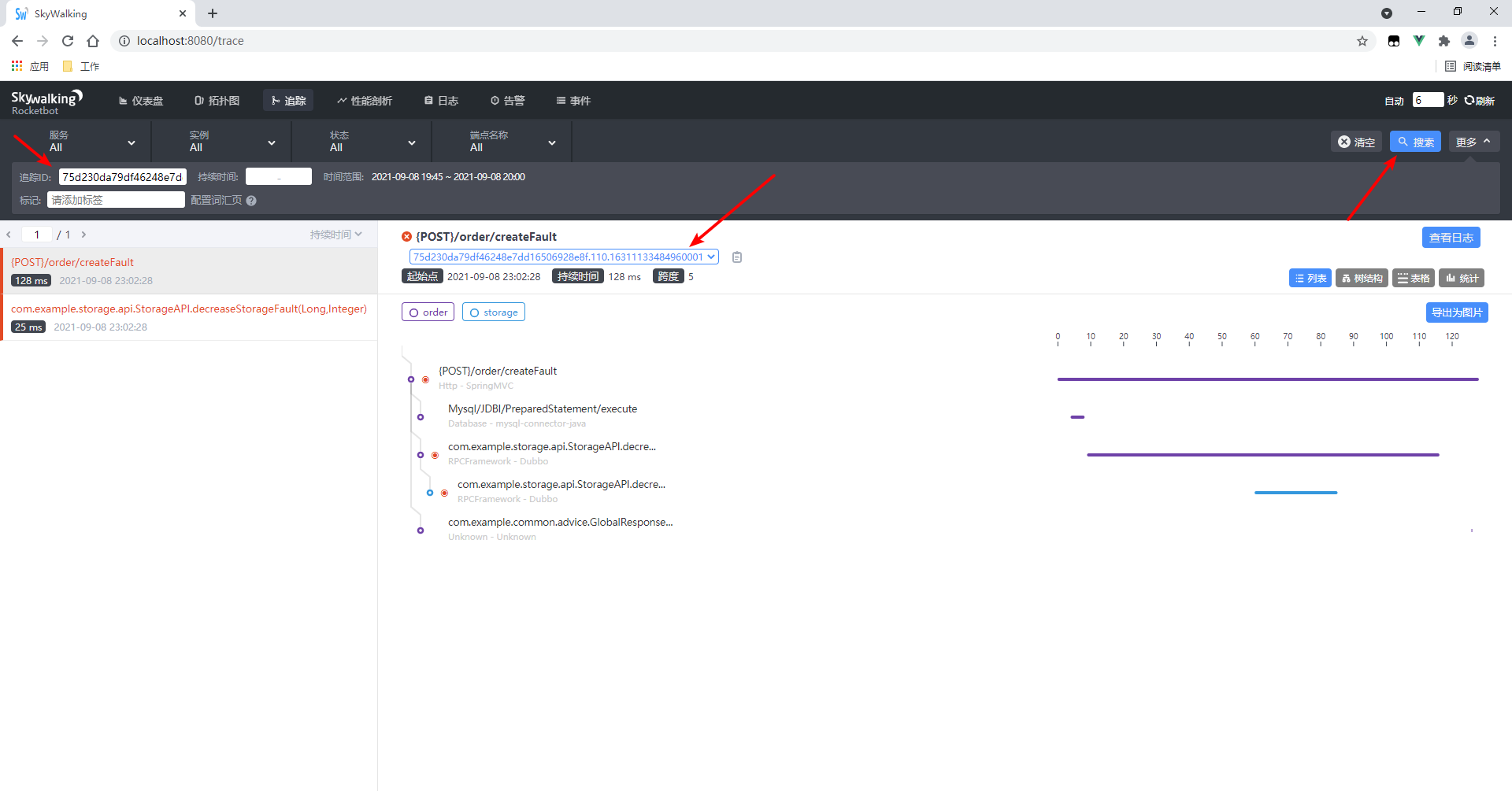This screenshot has height=791, width=1512.
Task: Open the trace ID selector dropdown
Action: pos(564,257)
